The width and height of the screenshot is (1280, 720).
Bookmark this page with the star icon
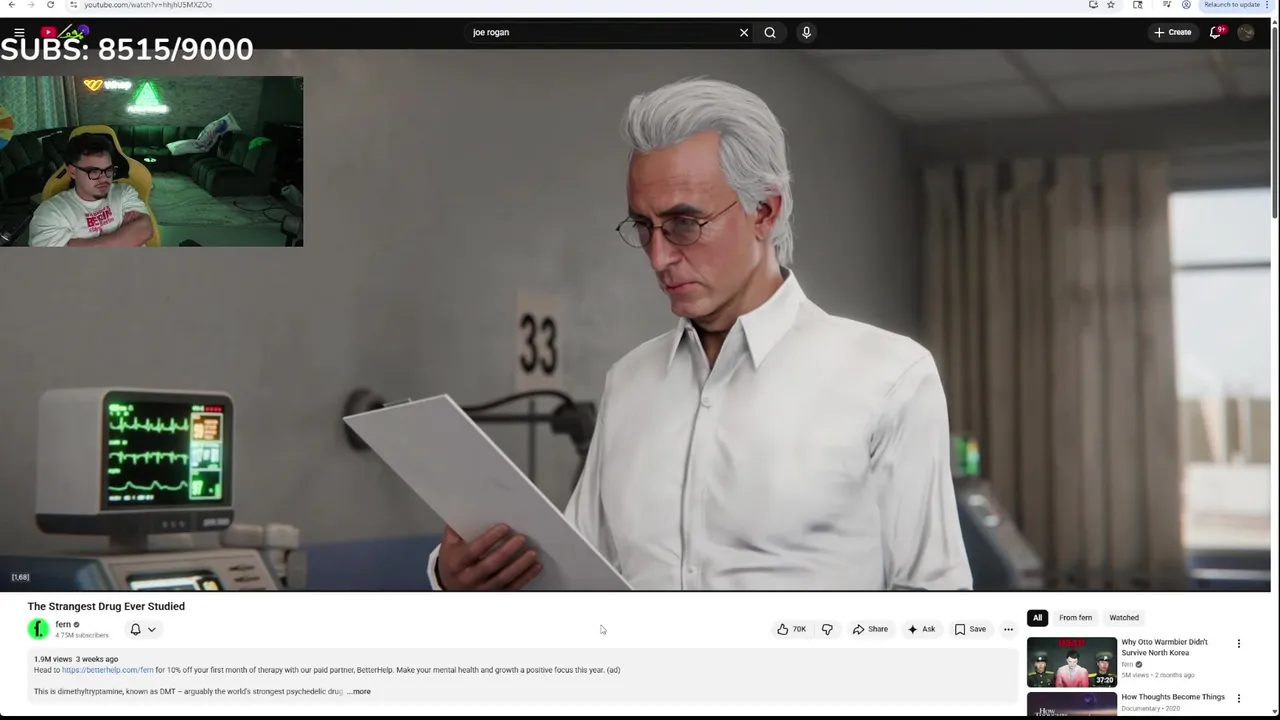pos(1110,5)
